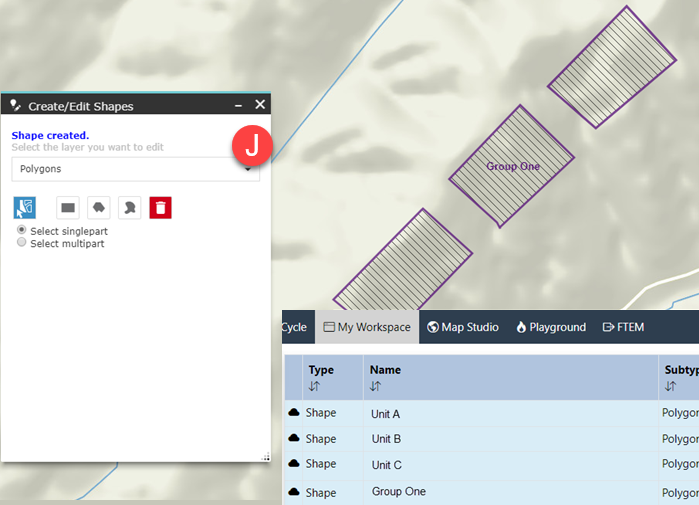Open the Polygons layer dropdown
This screenshot has width=699, height=505.
point(135,169)
